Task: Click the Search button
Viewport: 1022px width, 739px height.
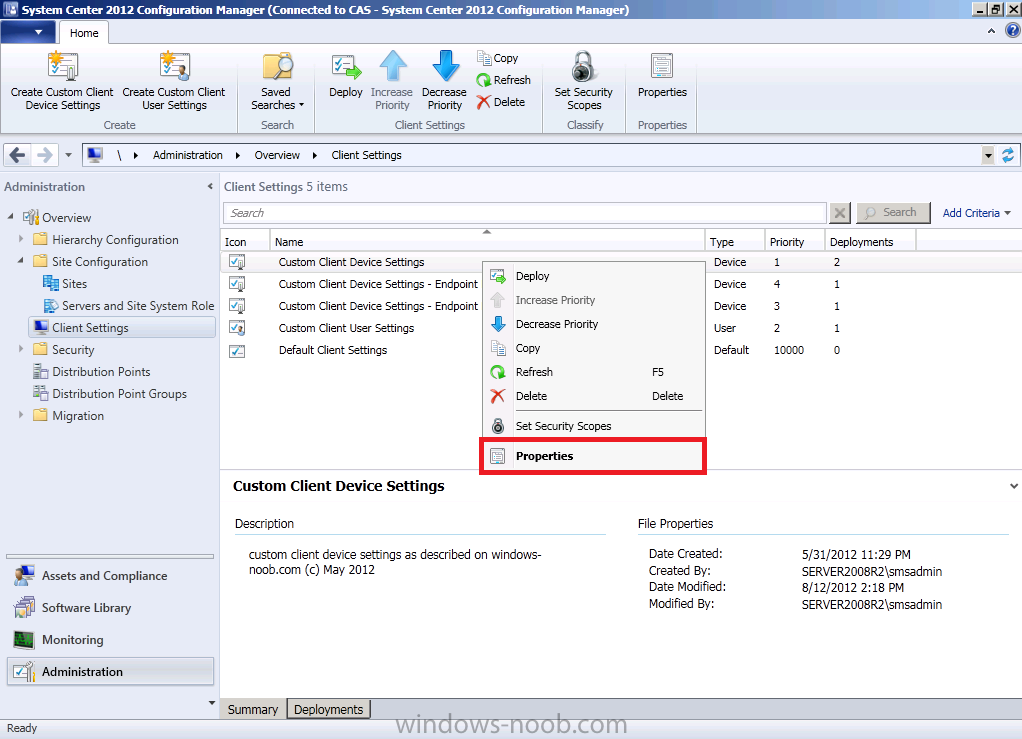Action: tap(893, 212)
